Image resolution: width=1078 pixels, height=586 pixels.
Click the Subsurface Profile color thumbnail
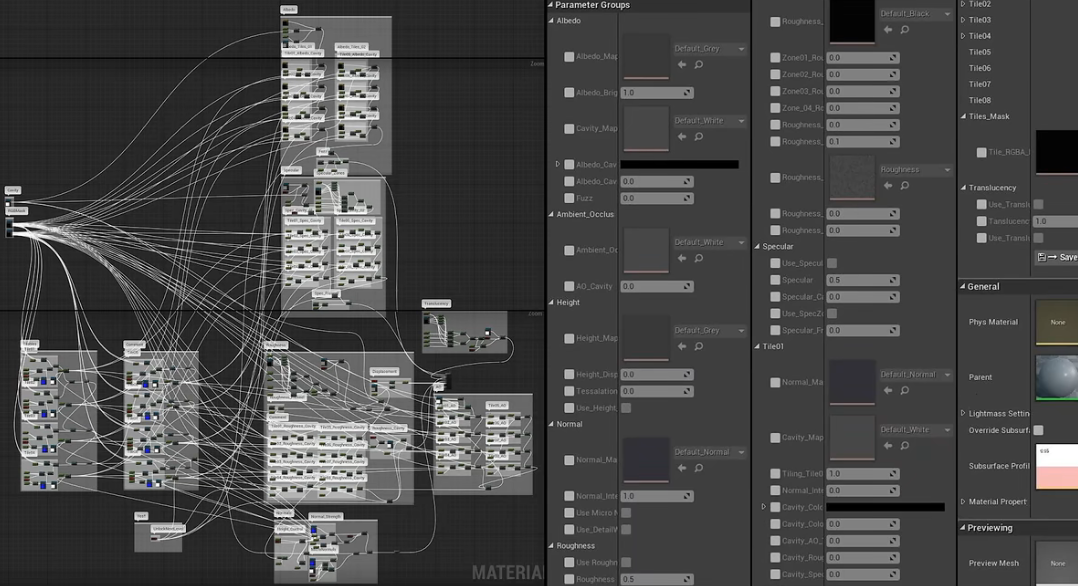[1057, 467]
